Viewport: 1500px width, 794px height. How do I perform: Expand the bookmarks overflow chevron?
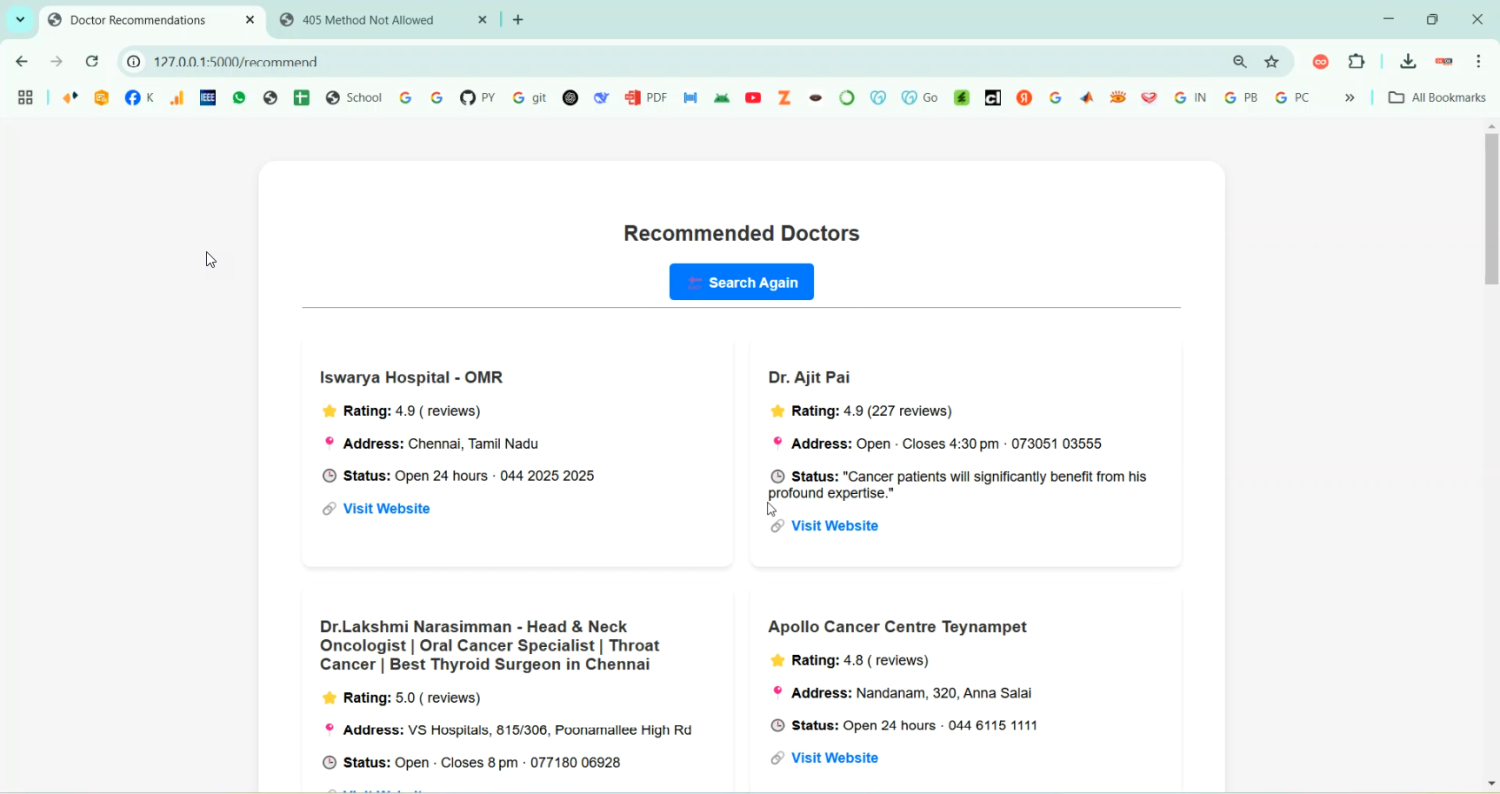[x=1350, y=97]
